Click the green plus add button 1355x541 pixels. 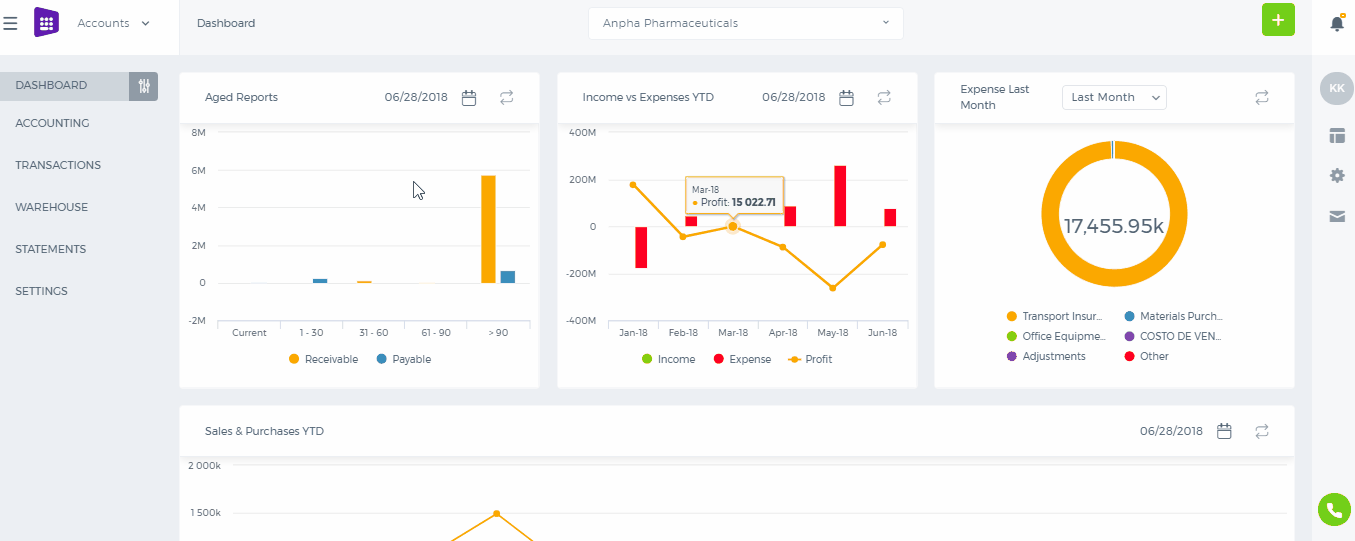point(1278,20)
